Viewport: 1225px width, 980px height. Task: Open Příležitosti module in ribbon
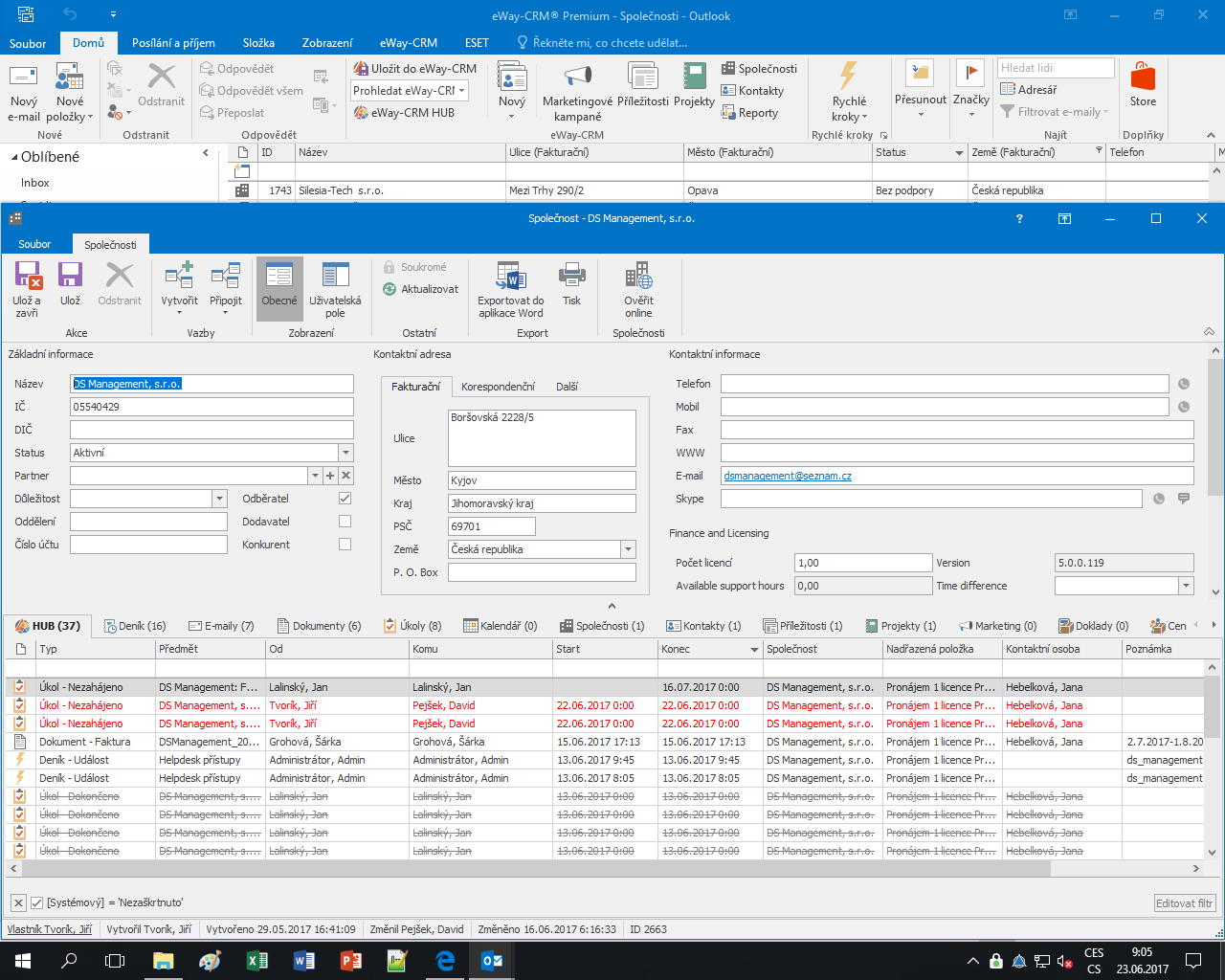[x=643, y=86]
